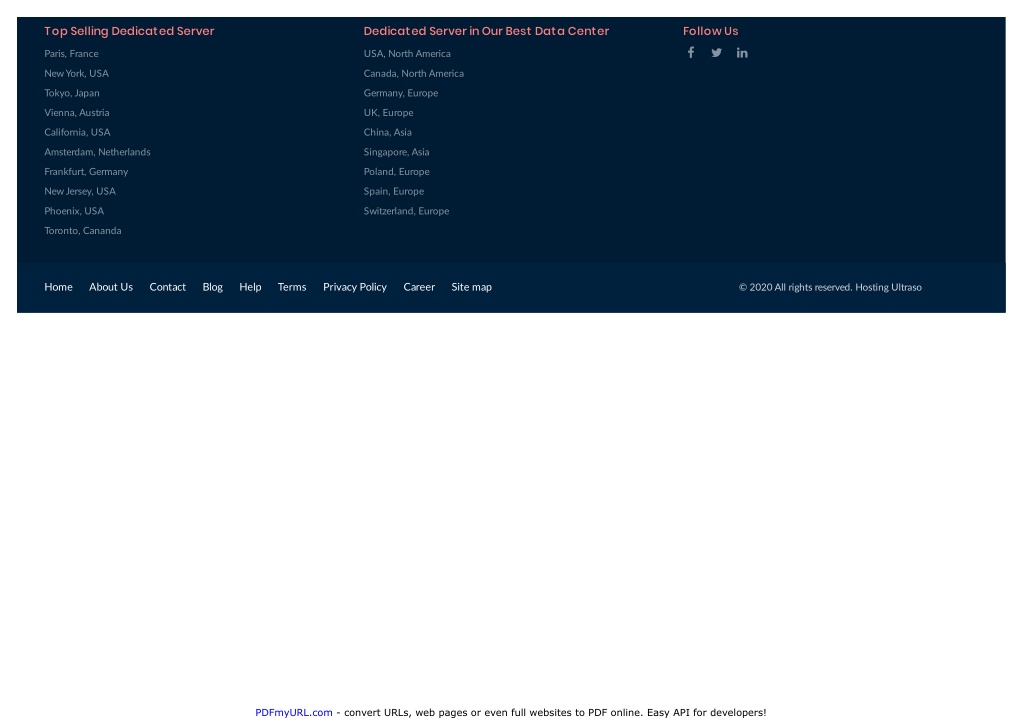The width and height of the screenshot is (1024, 723).
Task: Open the Contact page
Action: point(167,287)
